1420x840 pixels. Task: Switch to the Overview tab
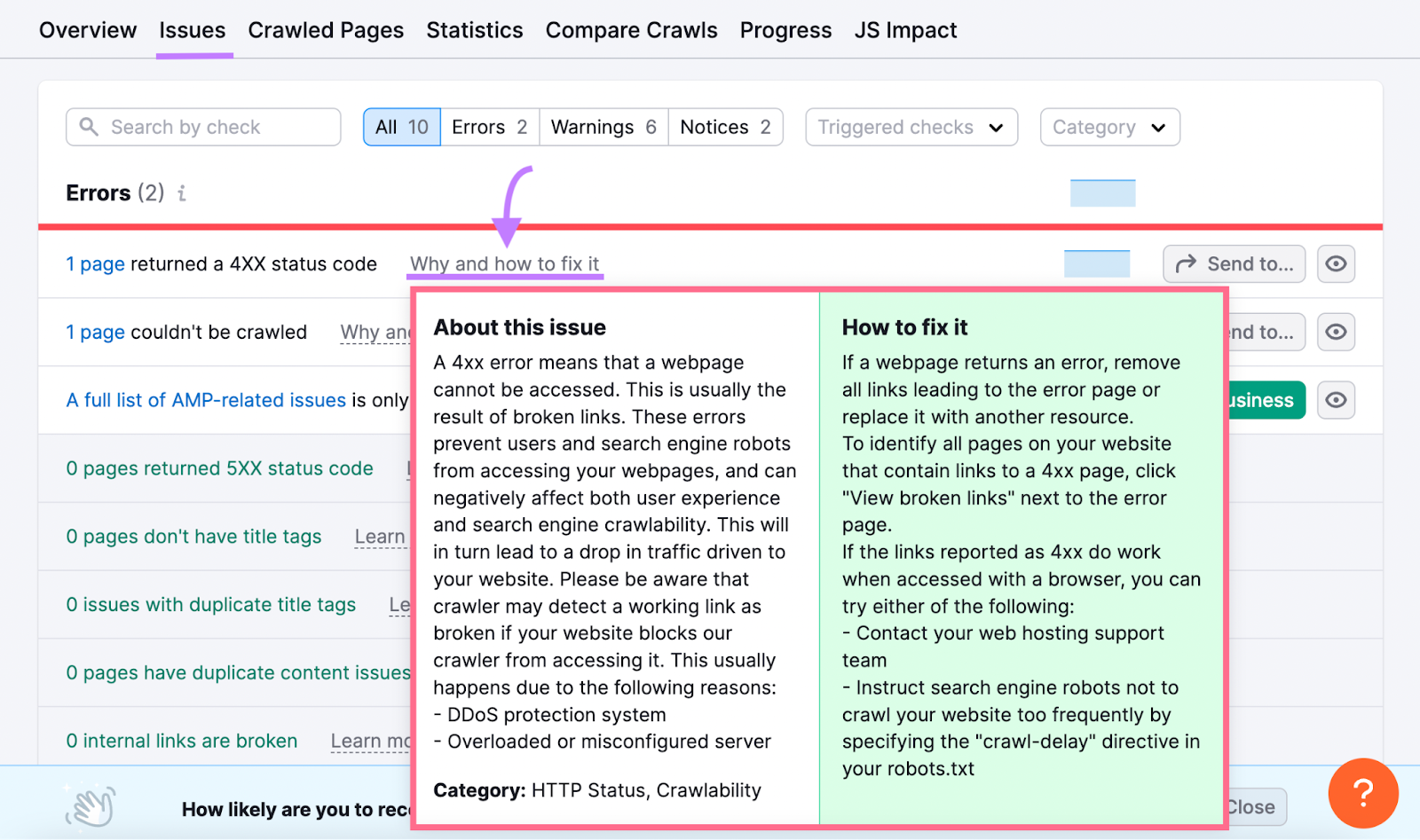(88, 30)
